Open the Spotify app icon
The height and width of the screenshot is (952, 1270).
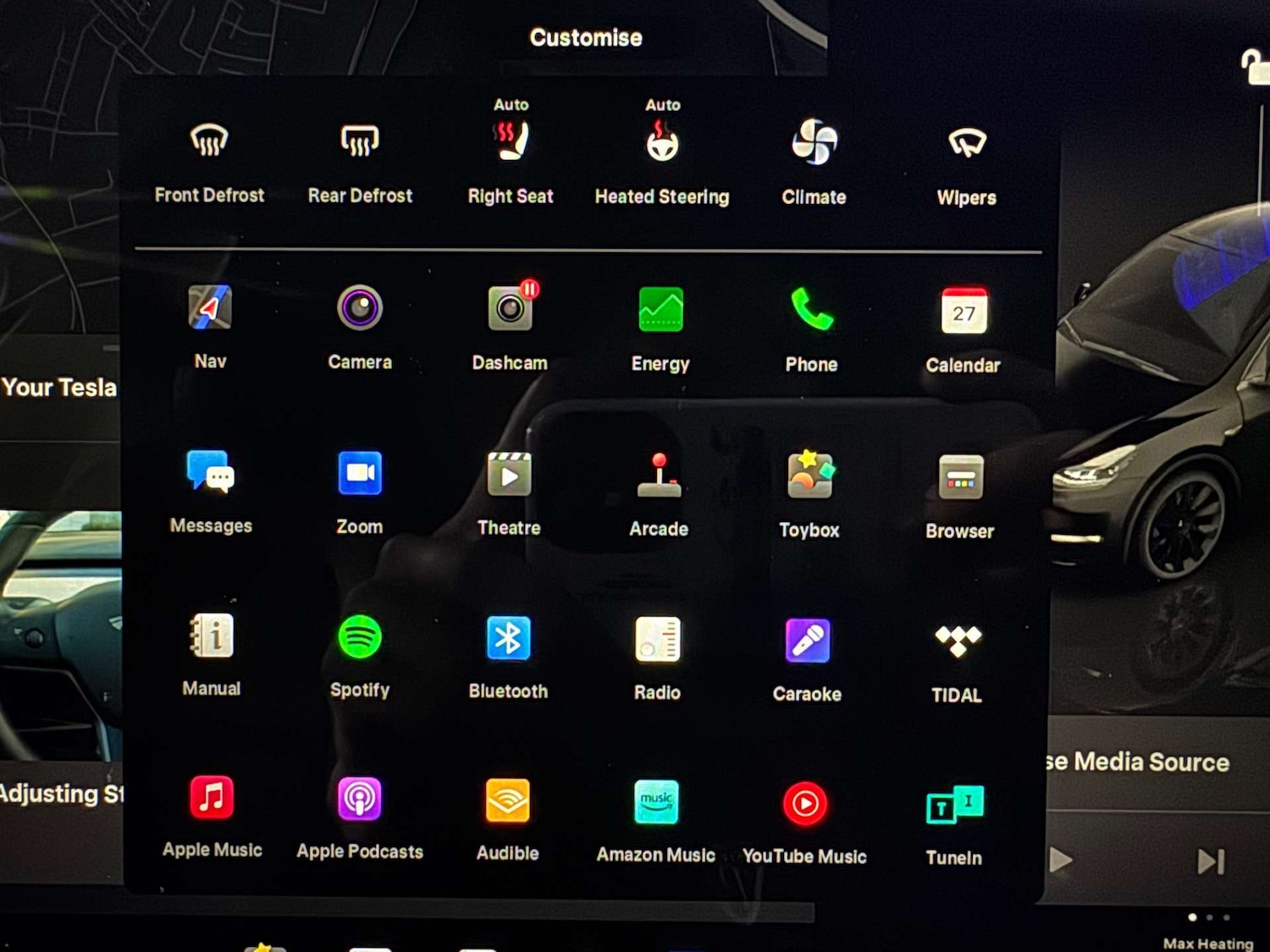pyautogui.click(x=360, y=637)
